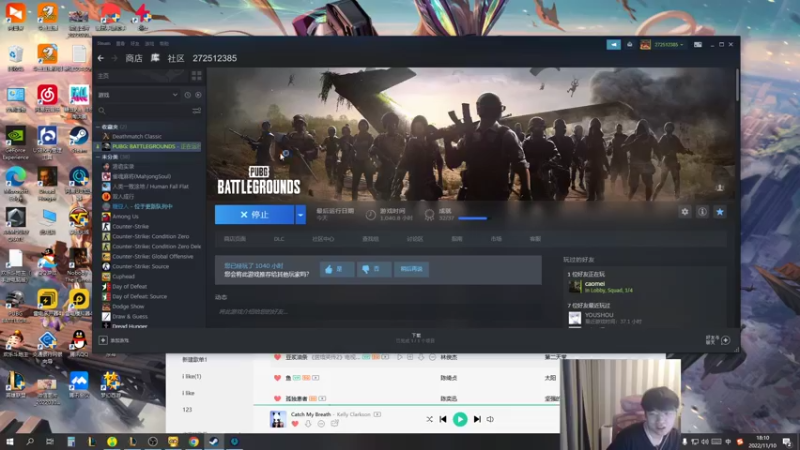The image size is (800, 450).
Task: Switch to 商店 store tab
Action: pos(134,58)
